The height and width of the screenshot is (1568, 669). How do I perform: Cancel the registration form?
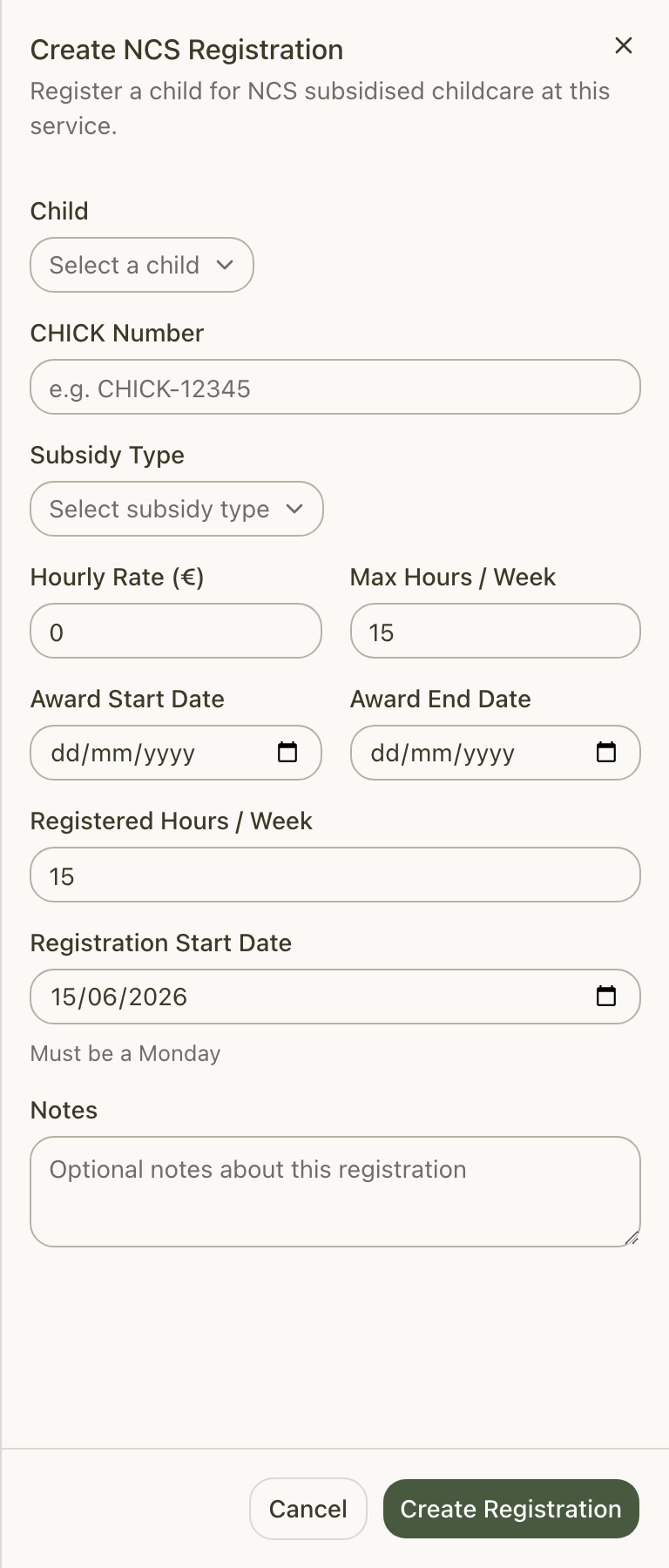pyautogui.click(x=308, y=1509)
